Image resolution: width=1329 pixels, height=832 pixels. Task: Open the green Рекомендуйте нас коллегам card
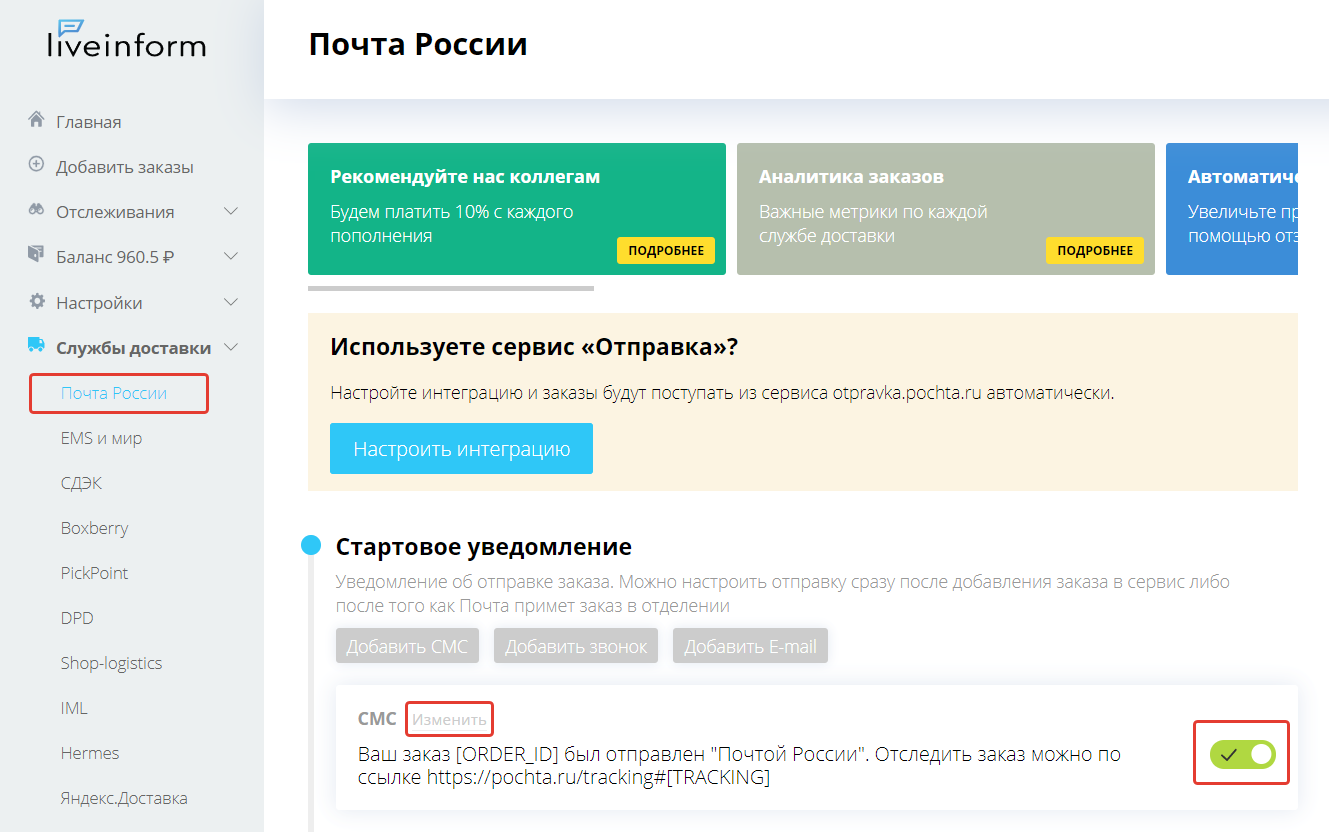[x=517, y=209]
